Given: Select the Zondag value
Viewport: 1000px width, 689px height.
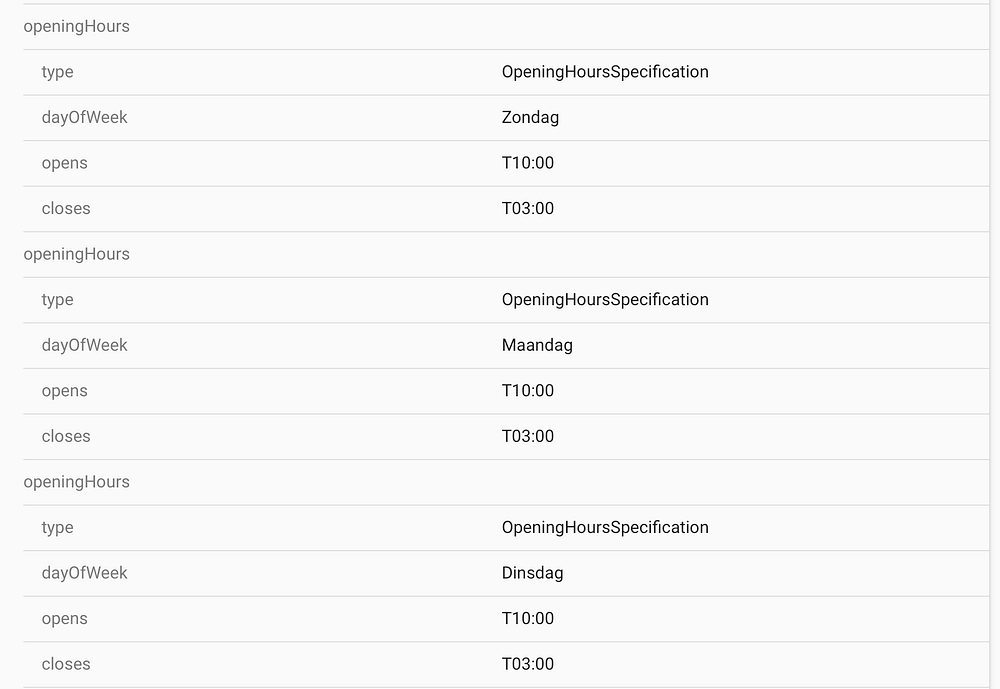Looking at the screenshot, I should [x=530, y=118].
